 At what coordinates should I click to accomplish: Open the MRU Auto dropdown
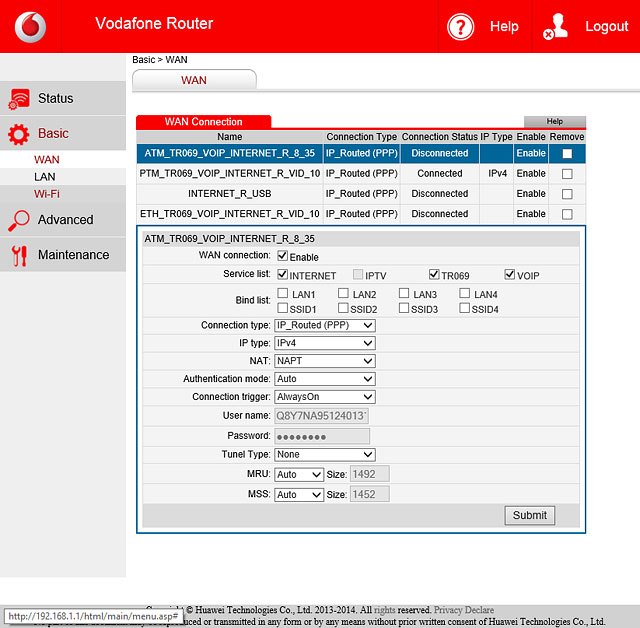(299, 475)
